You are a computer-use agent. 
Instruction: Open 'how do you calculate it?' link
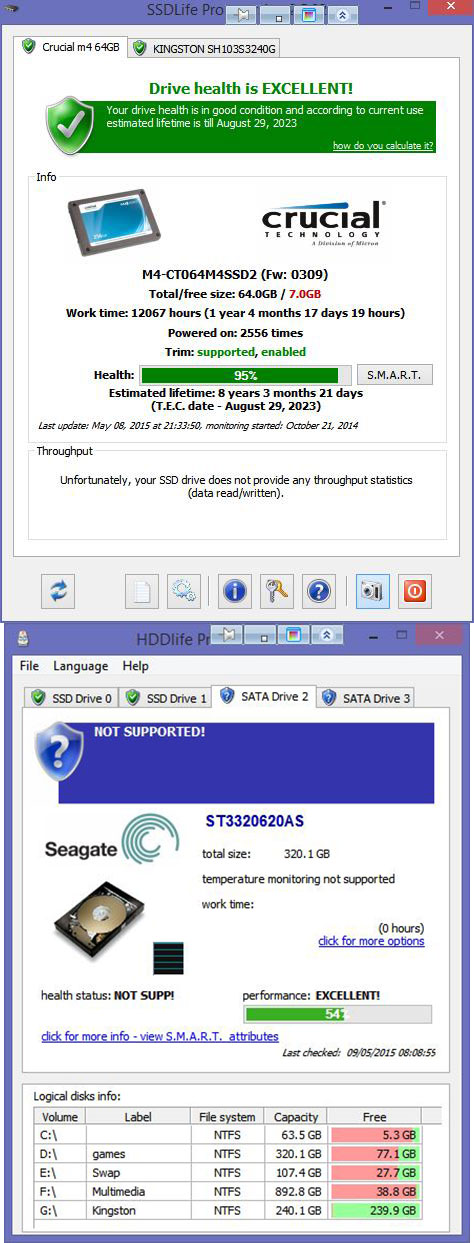point(383,146)
